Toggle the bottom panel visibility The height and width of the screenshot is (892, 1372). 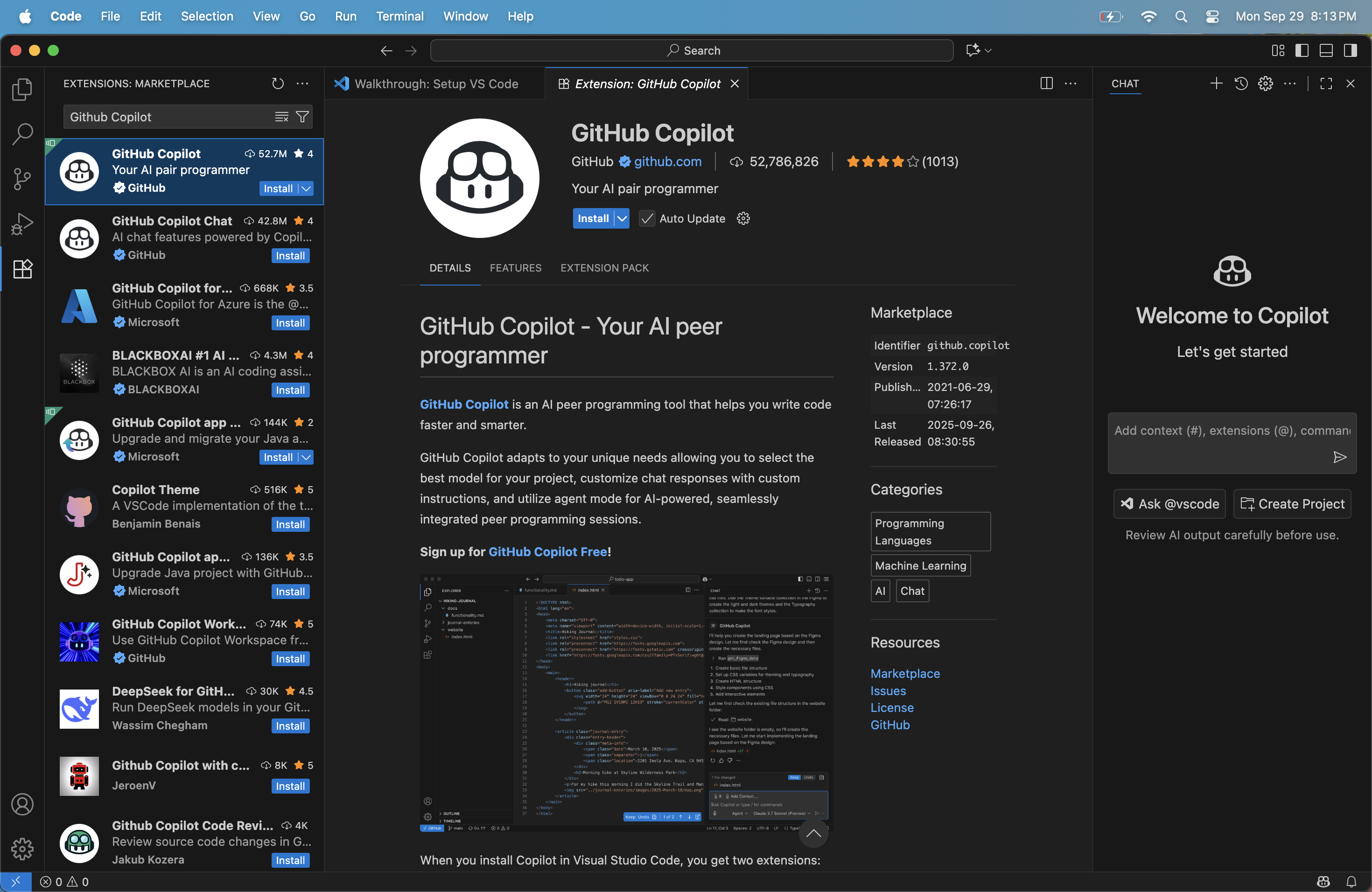click(1326, 51)
